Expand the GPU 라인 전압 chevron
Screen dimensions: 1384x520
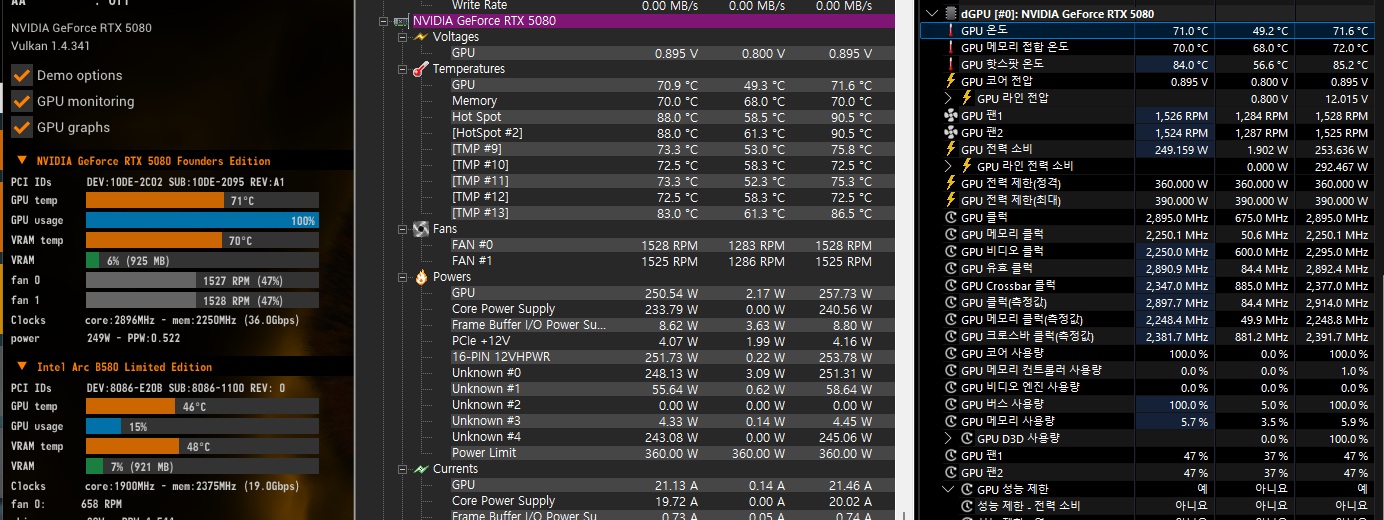tap(948, 98)
